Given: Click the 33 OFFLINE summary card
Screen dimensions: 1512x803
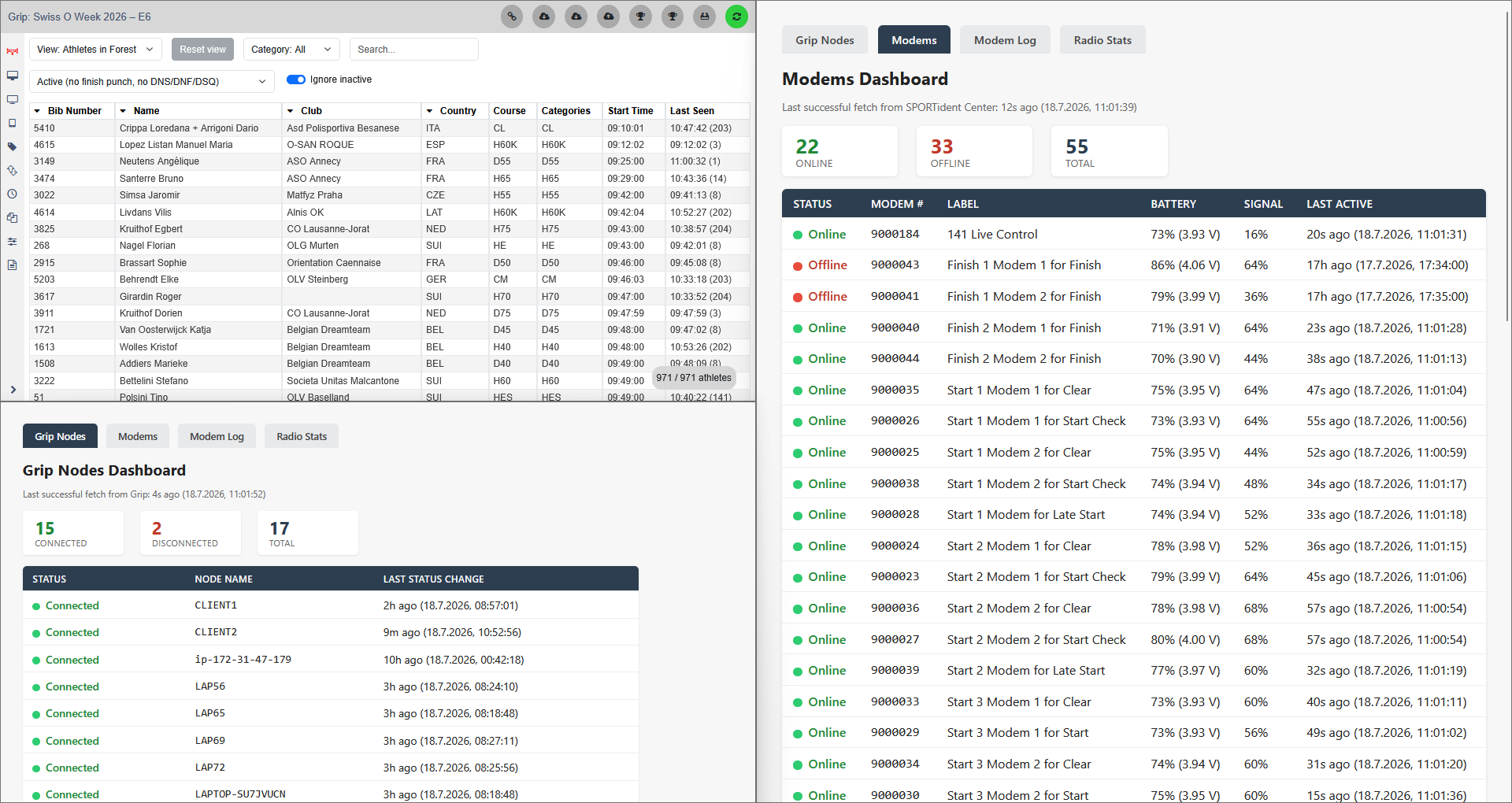Looking at the screenshot, I should 974,151.
